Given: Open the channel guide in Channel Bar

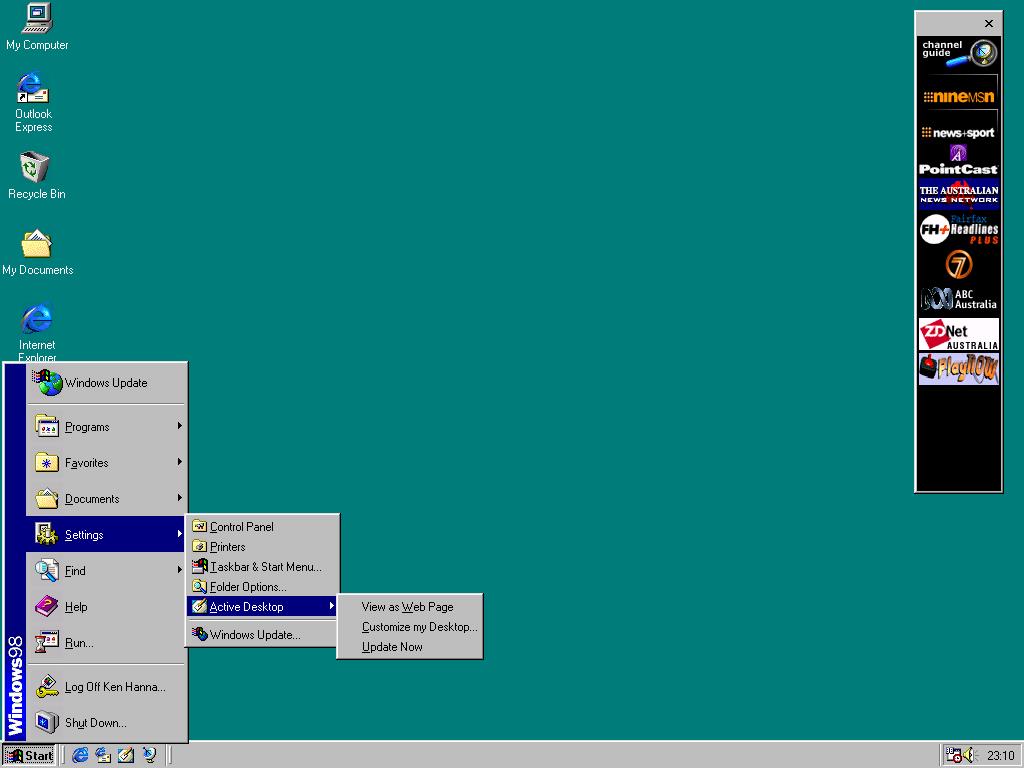Looking at the screenshot, I should [958, 54].
